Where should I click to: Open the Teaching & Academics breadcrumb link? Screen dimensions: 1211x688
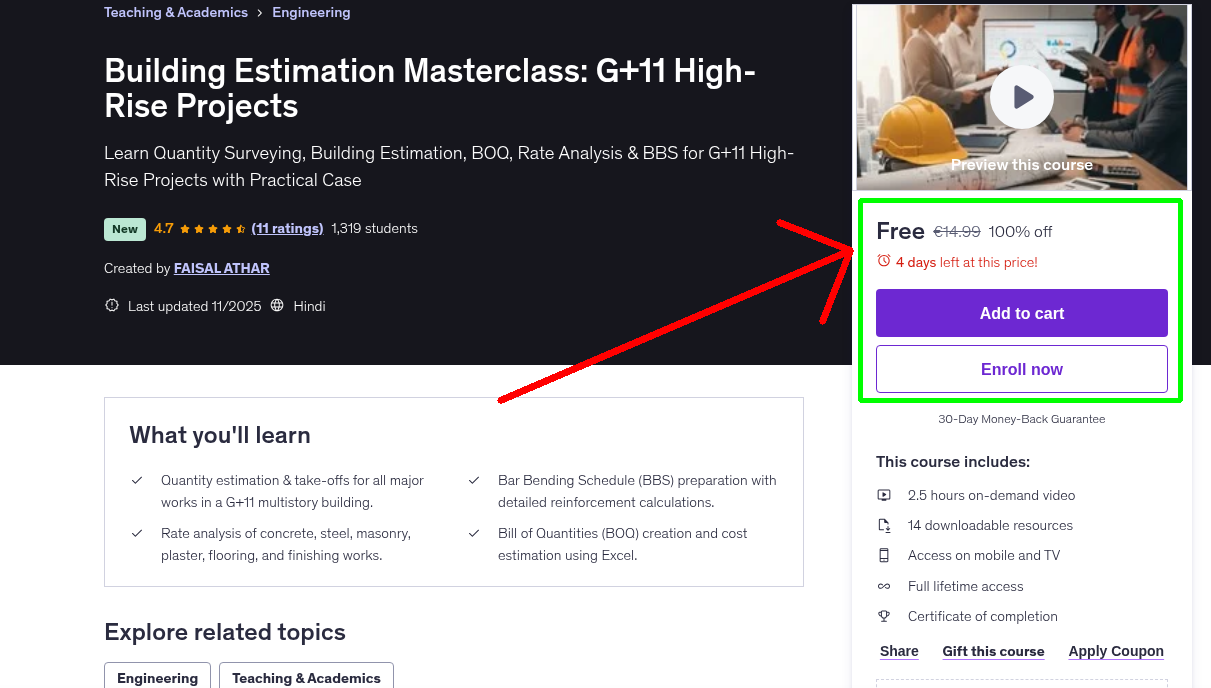coord(175,12)
